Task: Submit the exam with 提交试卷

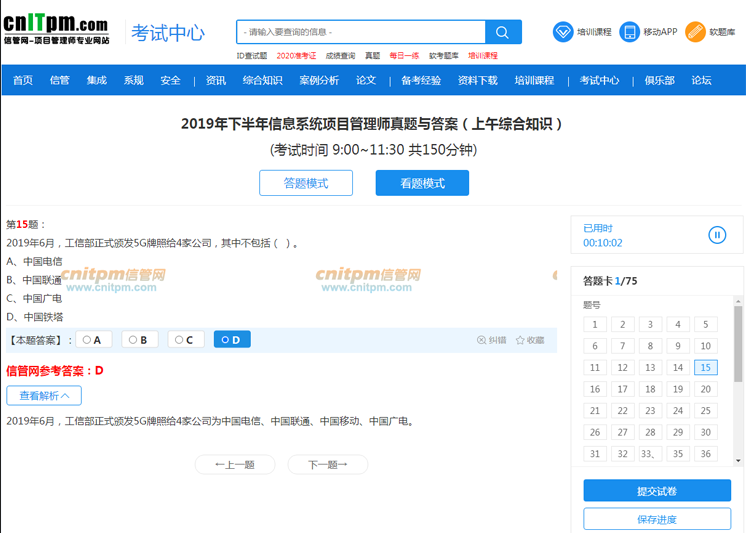Action: click(x=656, y=491)
